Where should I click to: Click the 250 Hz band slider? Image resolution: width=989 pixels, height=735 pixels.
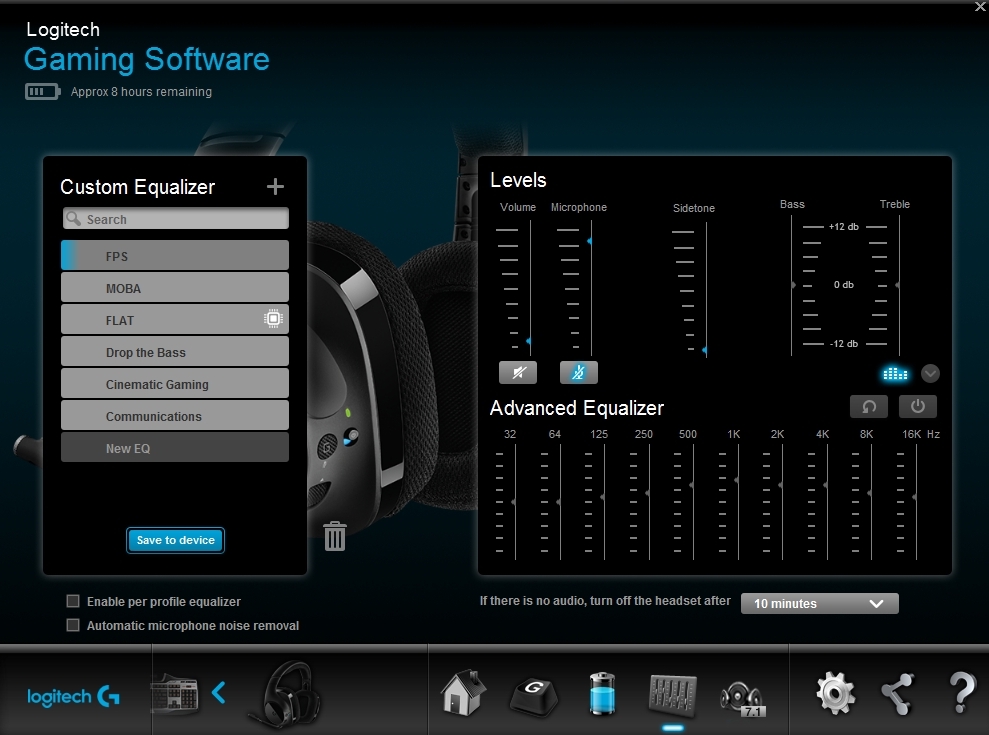click(x=648, y=493)
